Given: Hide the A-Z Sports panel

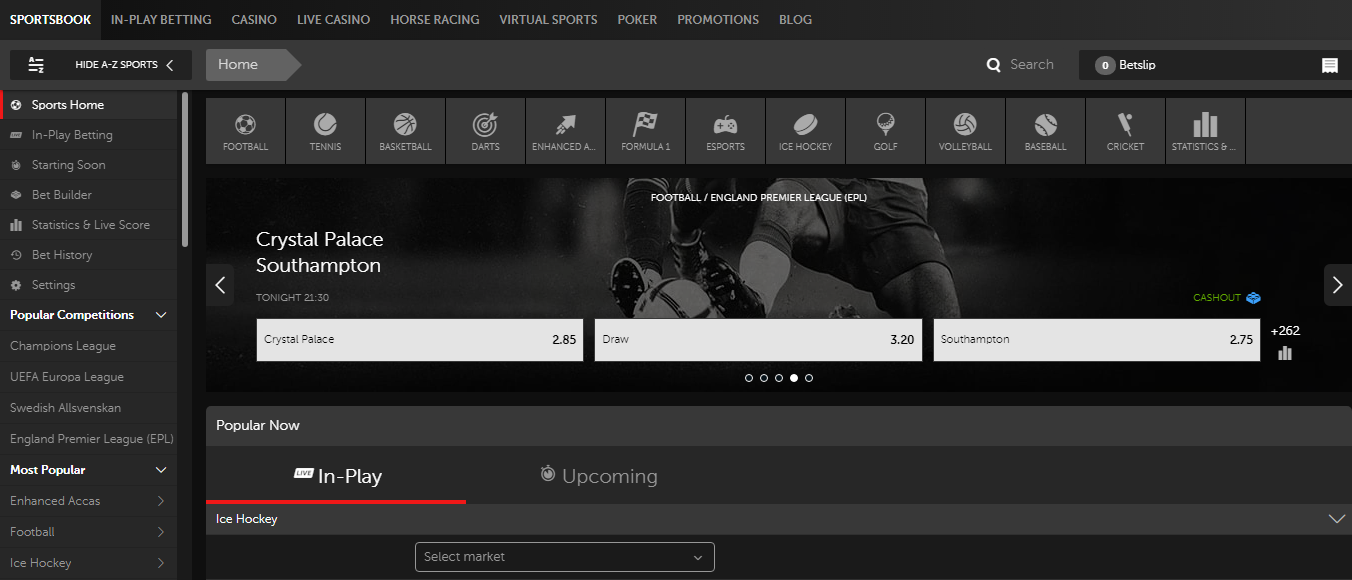Looking at the screenshot, I should pos(102,65).
